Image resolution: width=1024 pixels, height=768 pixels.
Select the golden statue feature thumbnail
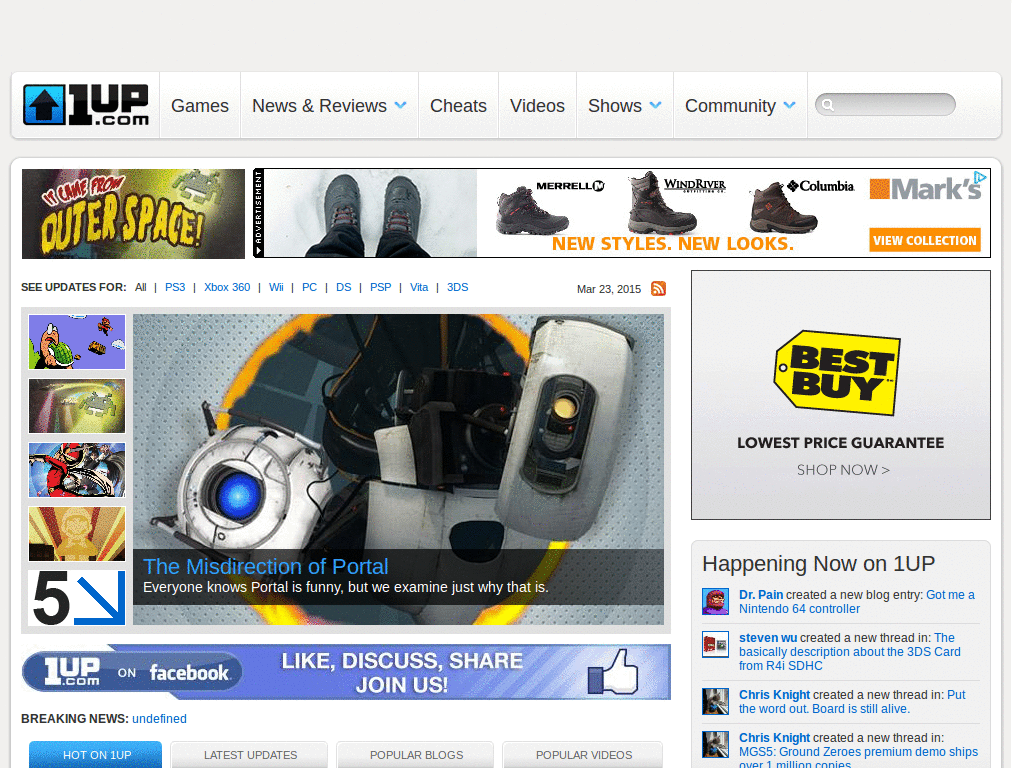[x=77, y=534]
